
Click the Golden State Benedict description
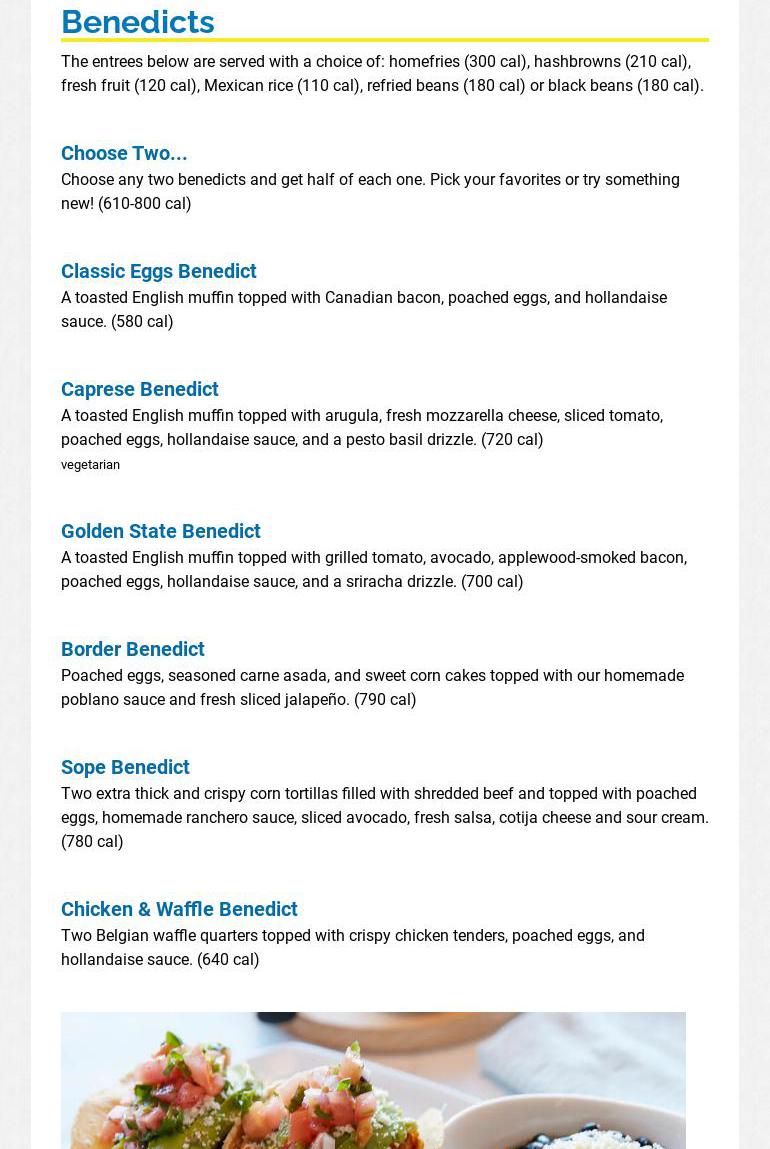tap(373, 569)
